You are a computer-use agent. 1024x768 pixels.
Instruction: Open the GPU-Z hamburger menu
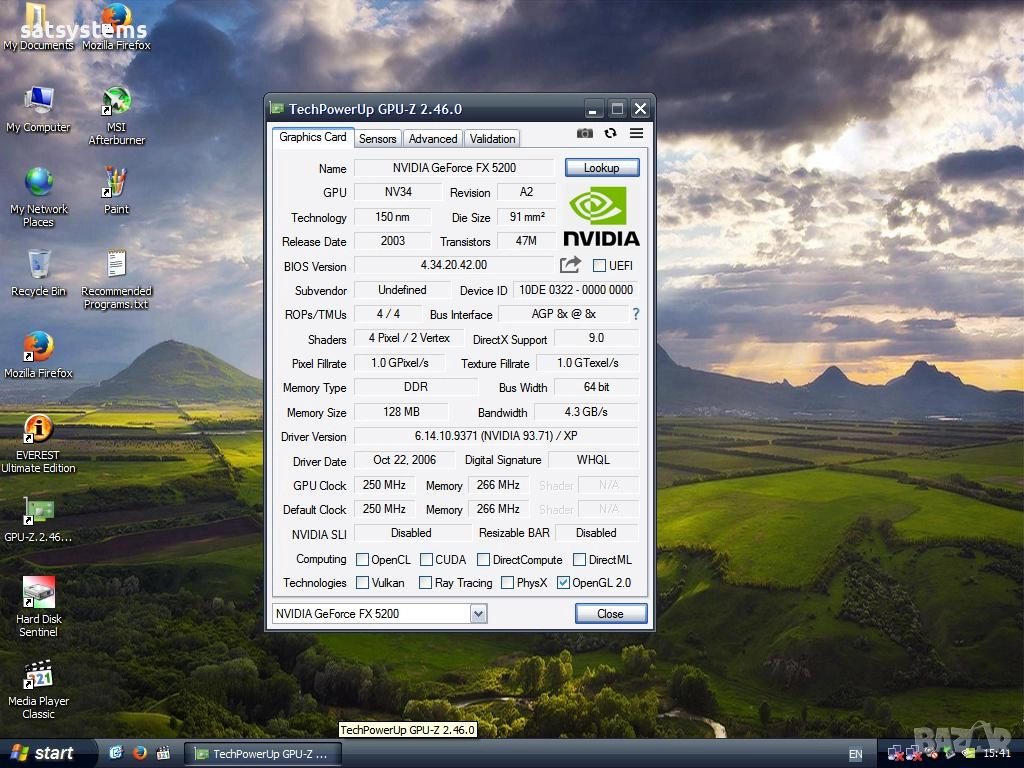pos(636,133)
